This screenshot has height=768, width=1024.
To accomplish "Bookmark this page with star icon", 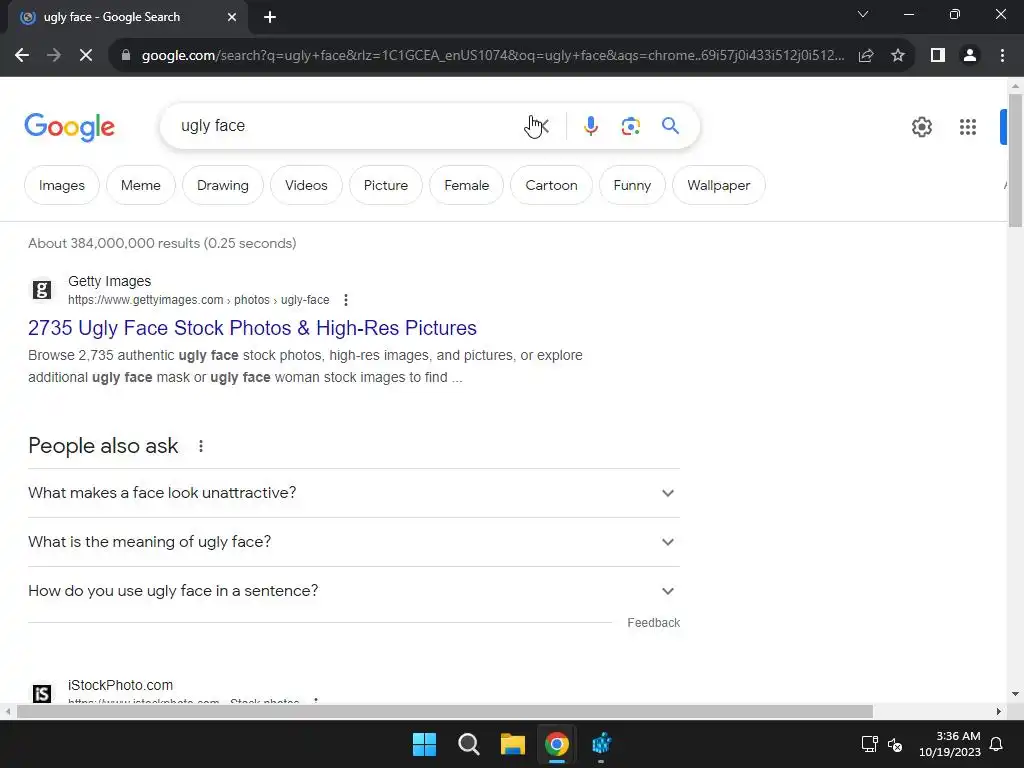I will point(898,56).
